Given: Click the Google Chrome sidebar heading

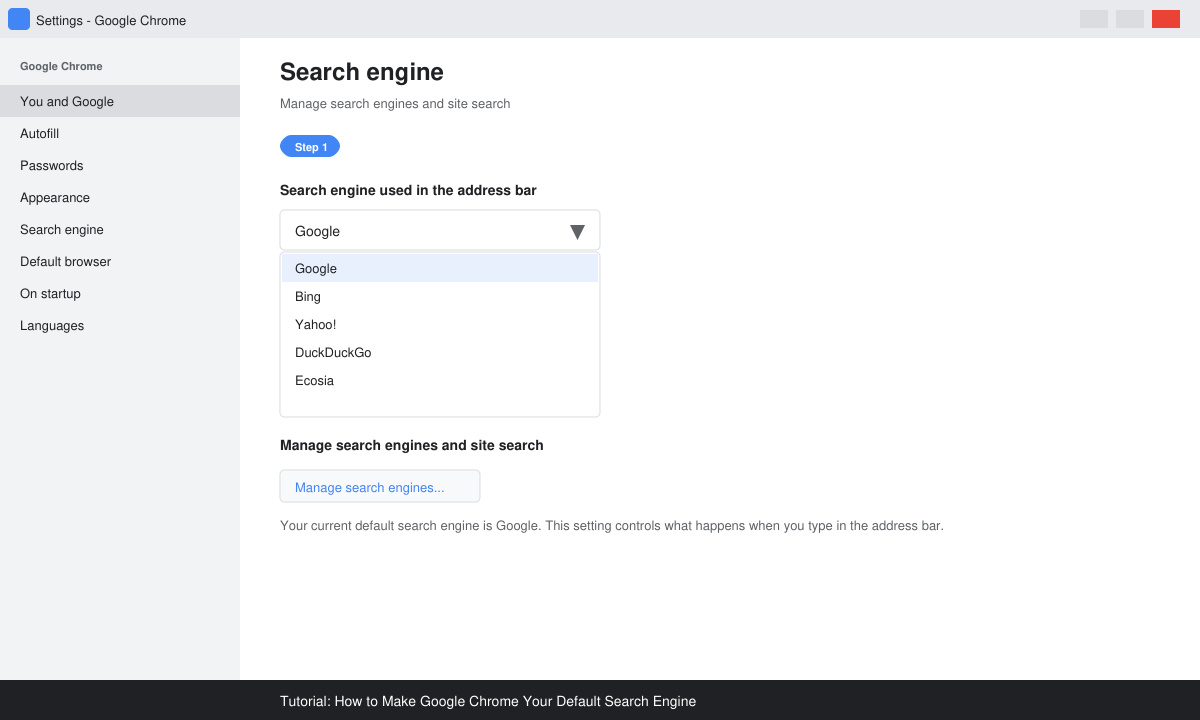Looking at the screenshot, I should click(x=61, y=66).
